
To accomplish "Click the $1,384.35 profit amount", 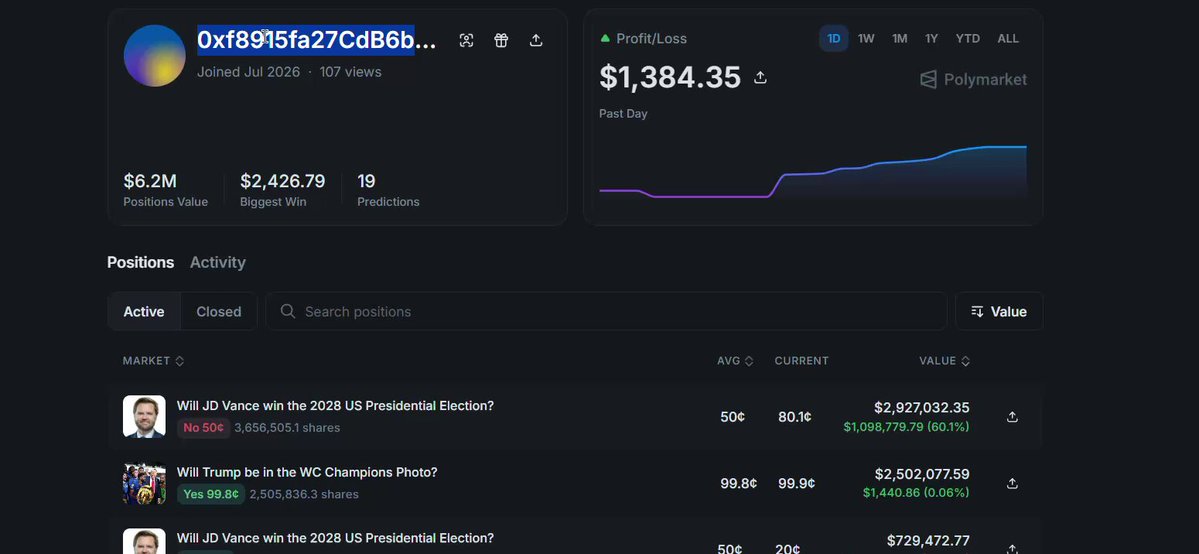I will [670, 77].
